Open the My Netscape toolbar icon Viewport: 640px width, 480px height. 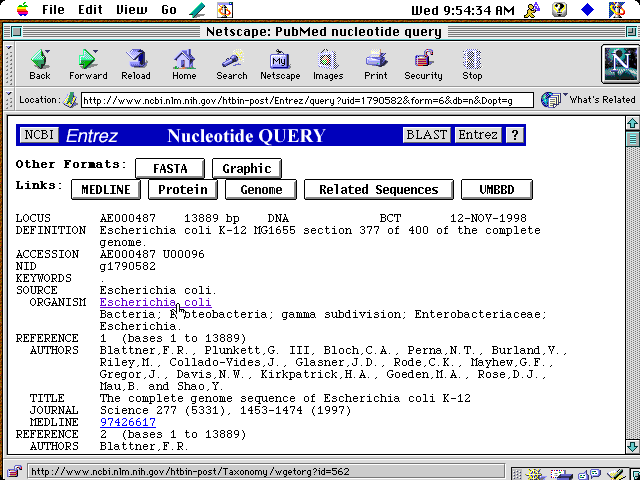coord(280,65)
